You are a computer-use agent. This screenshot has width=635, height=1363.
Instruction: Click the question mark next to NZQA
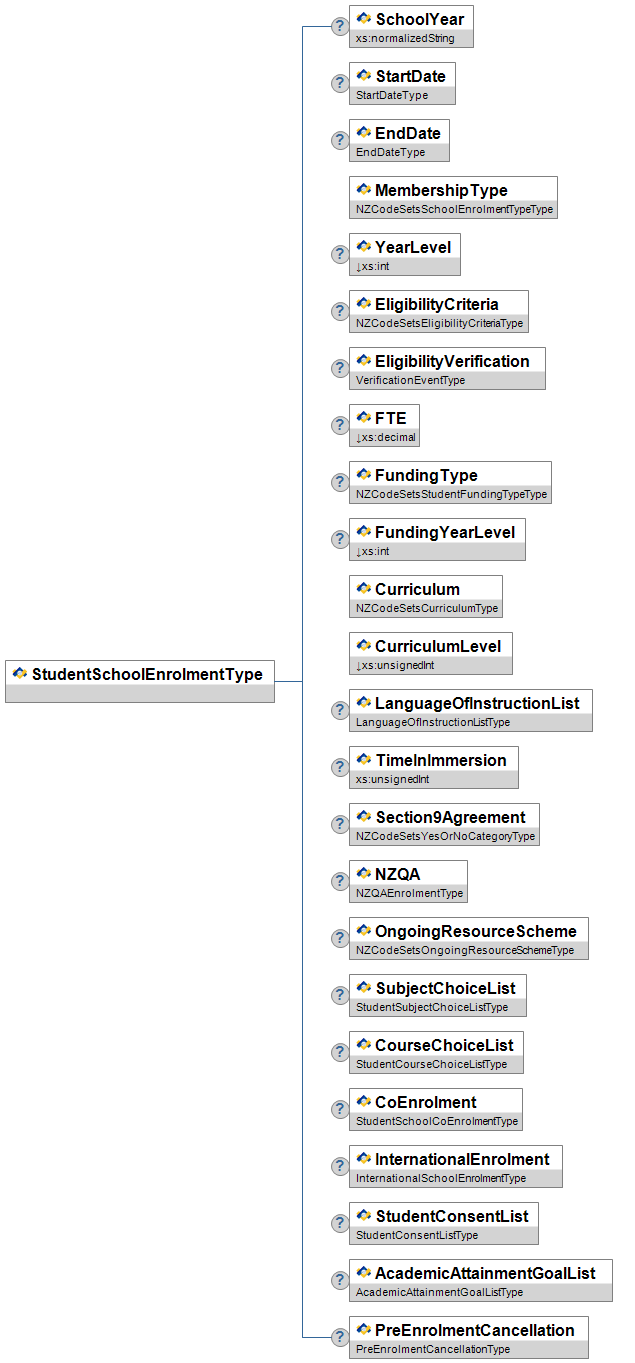click(x=340, y=881)
